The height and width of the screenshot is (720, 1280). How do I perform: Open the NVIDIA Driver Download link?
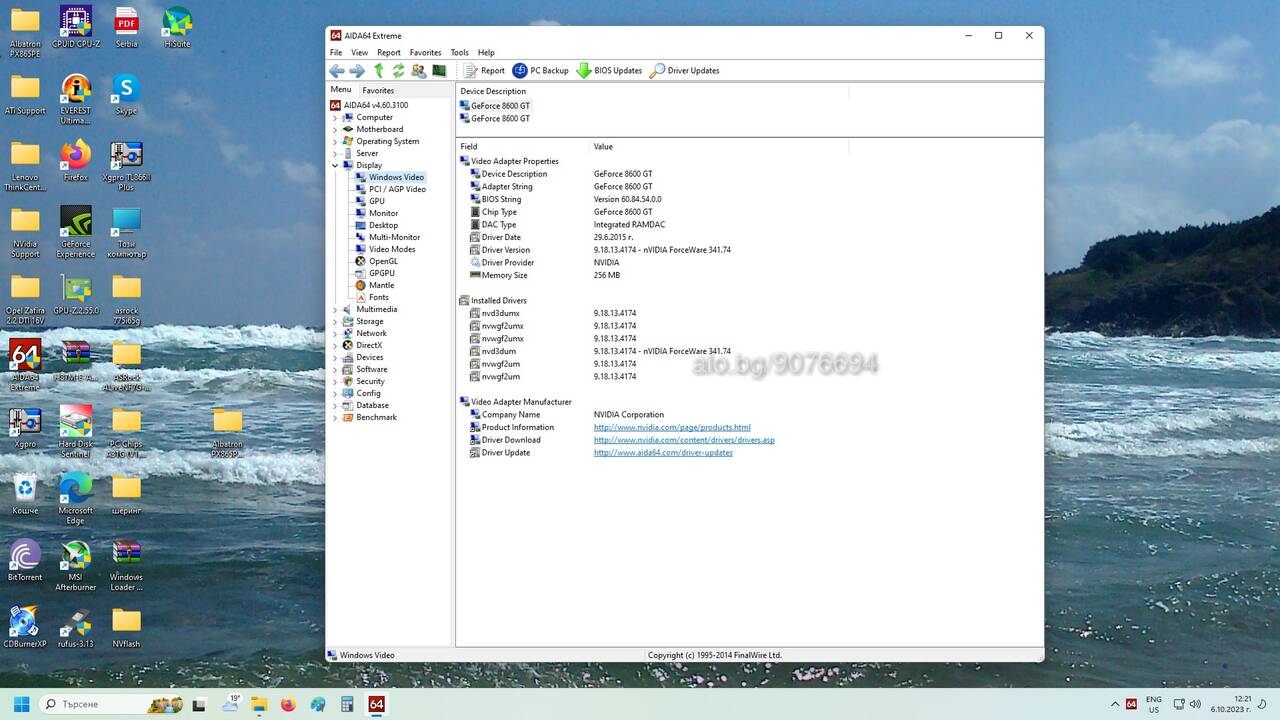pyautogui.click(x=684, y=440)
